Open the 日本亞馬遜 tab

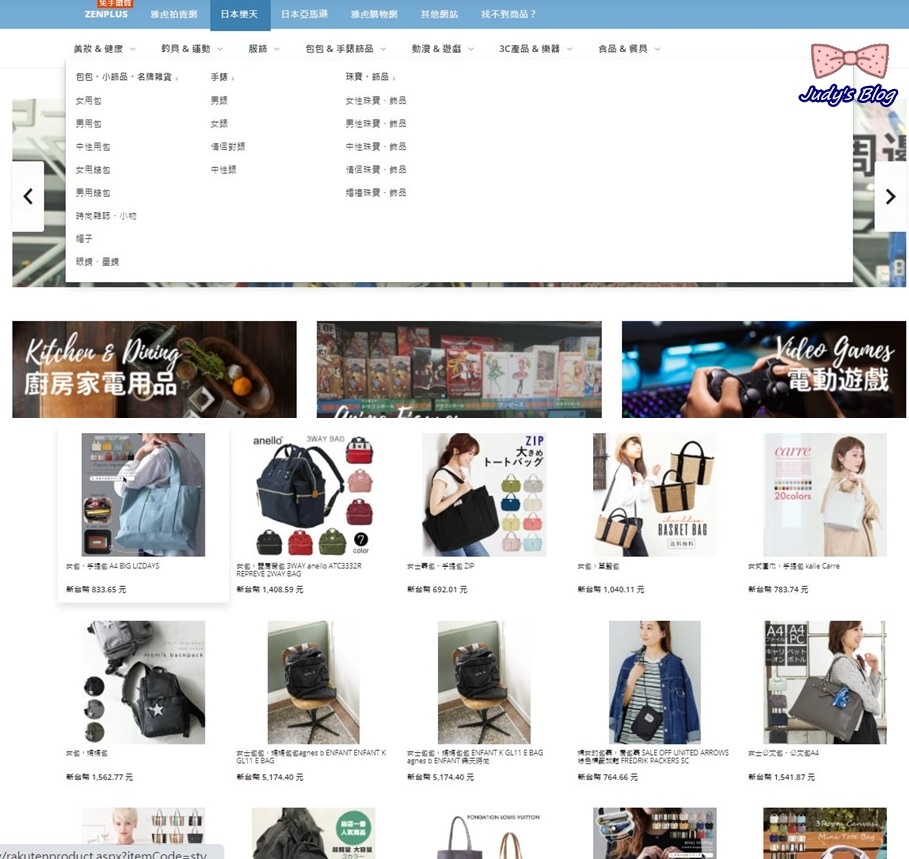coord(304,14)
